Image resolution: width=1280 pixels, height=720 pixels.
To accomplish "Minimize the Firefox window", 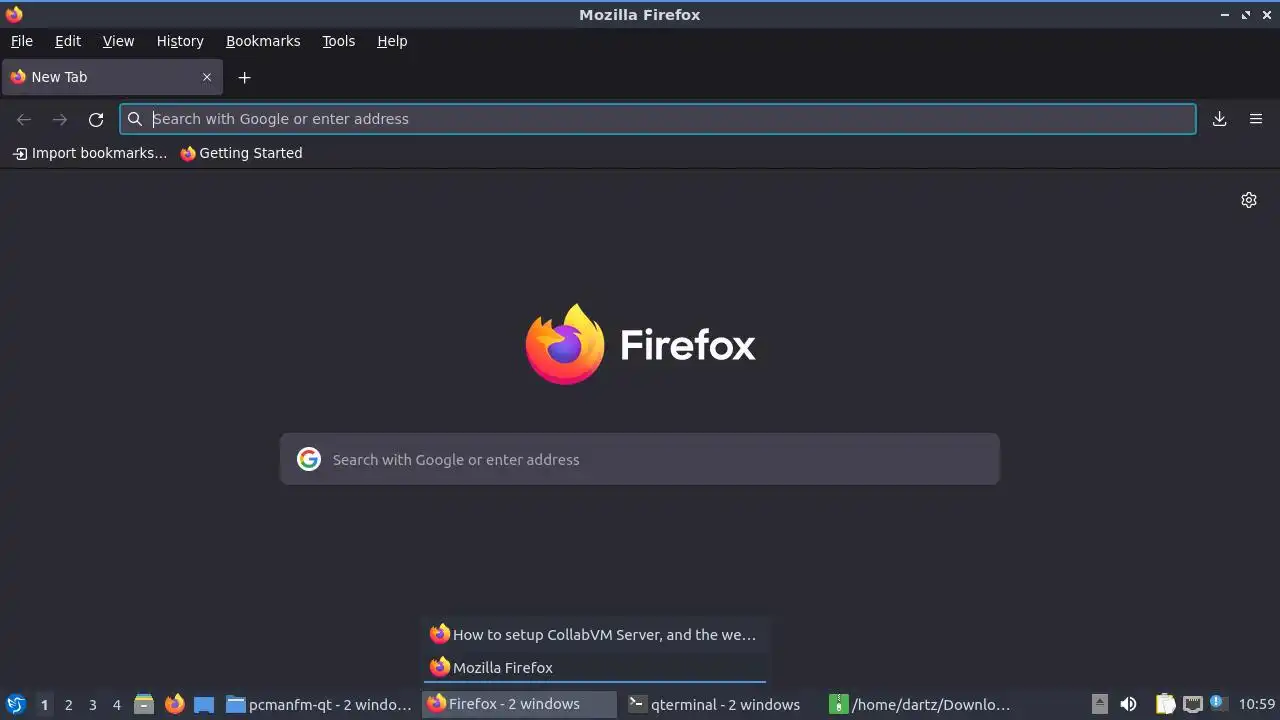I will point(1225,14).
